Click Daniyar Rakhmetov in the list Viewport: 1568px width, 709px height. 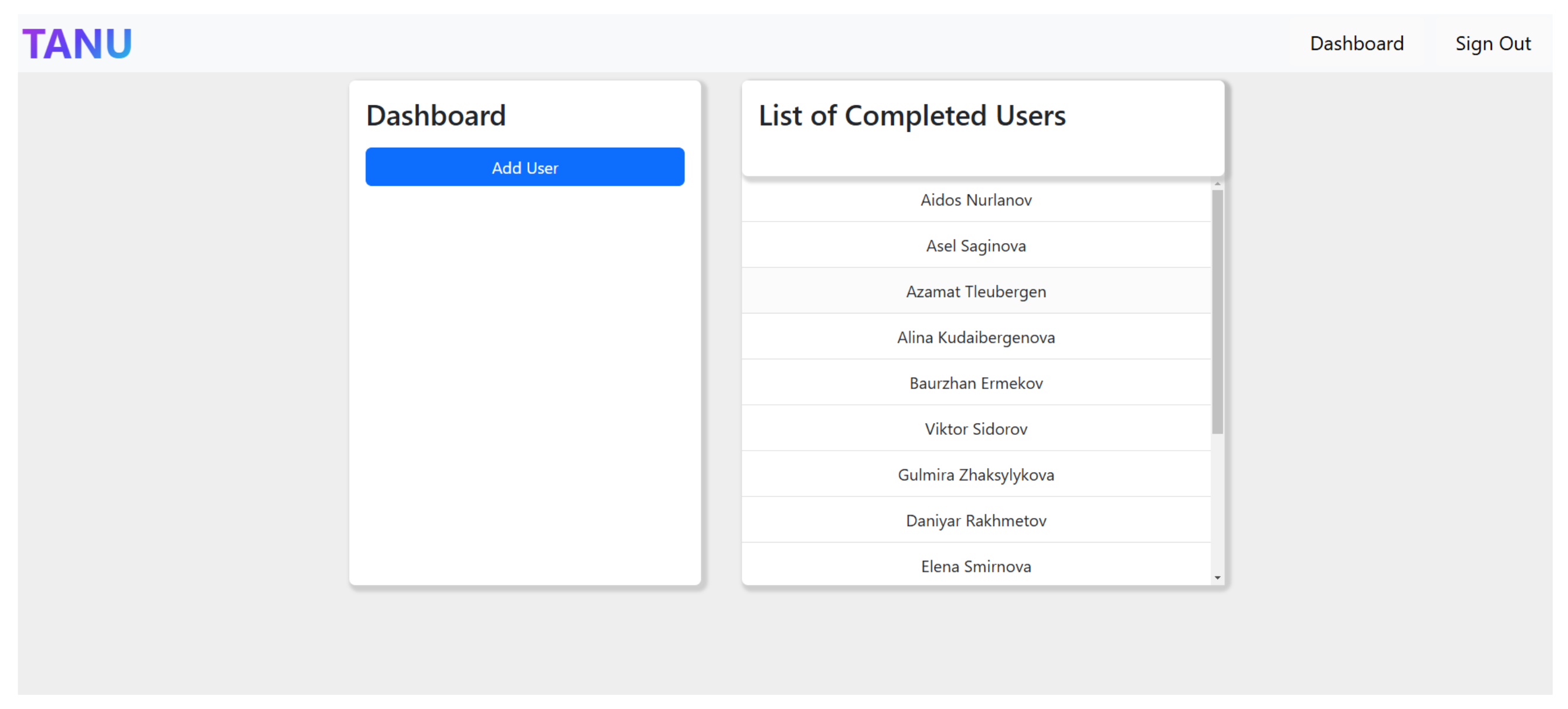975,521
